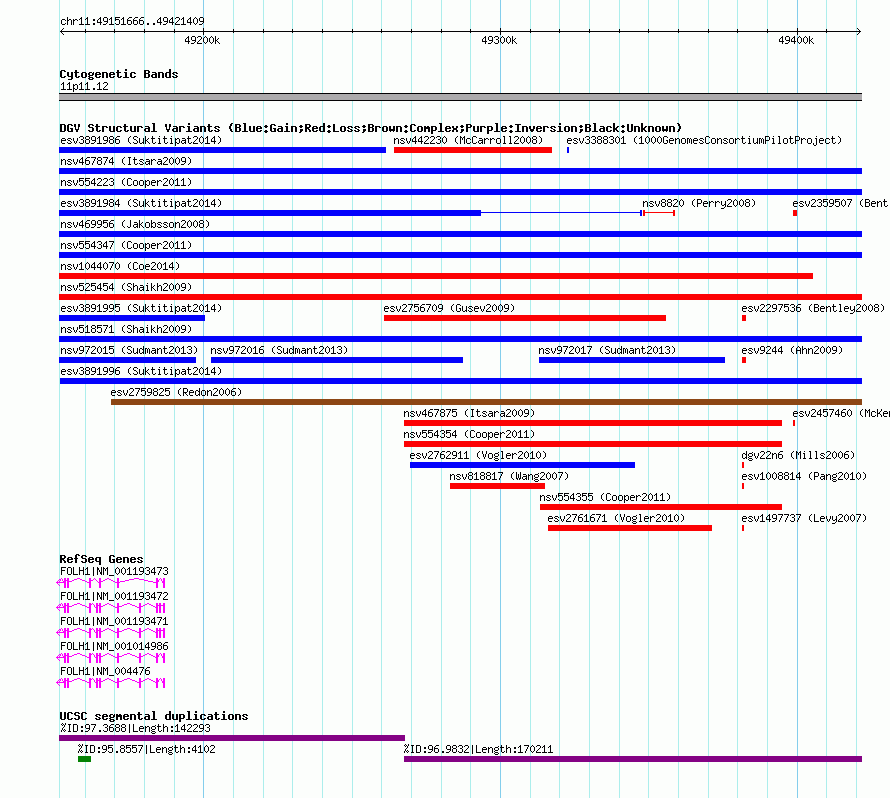The image size is (890, 798).
Task: Select the green %ID:95.8557 Length:4102 block
Action: pyautogui.click(x=85, y=759)
